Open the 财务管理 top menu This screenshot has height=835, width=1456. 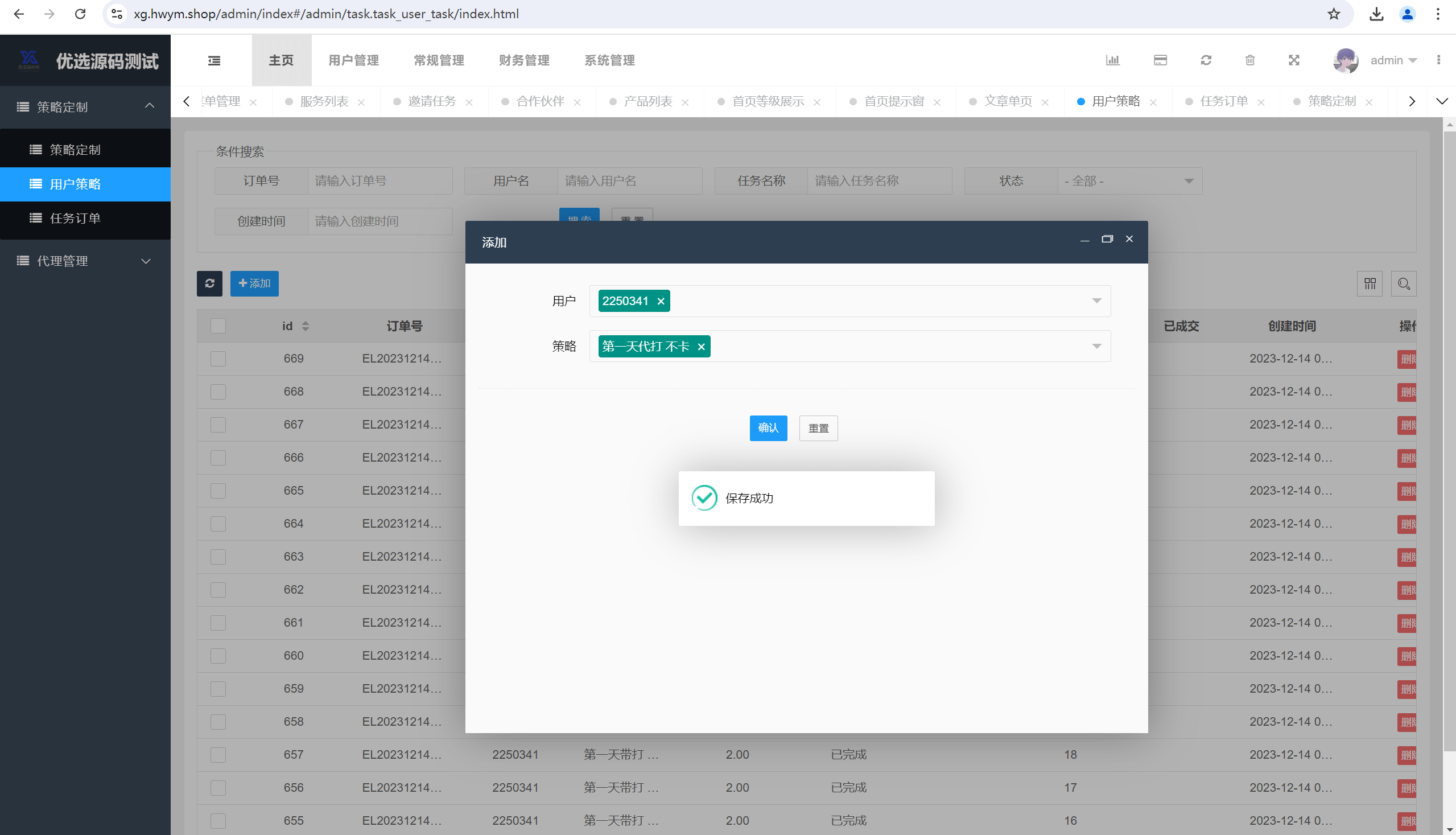click(x=524, y=60)
